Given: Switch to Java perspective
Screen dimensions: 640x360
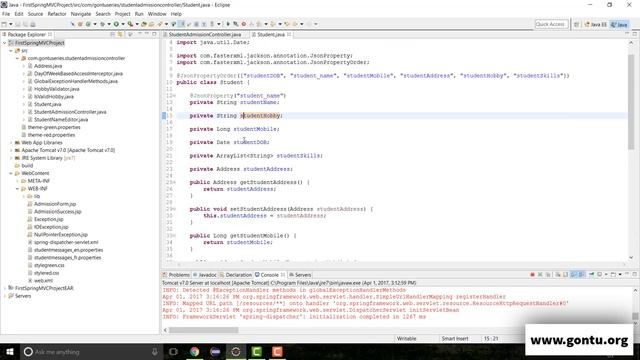Looking at the screenshot, I should (619, 24).
